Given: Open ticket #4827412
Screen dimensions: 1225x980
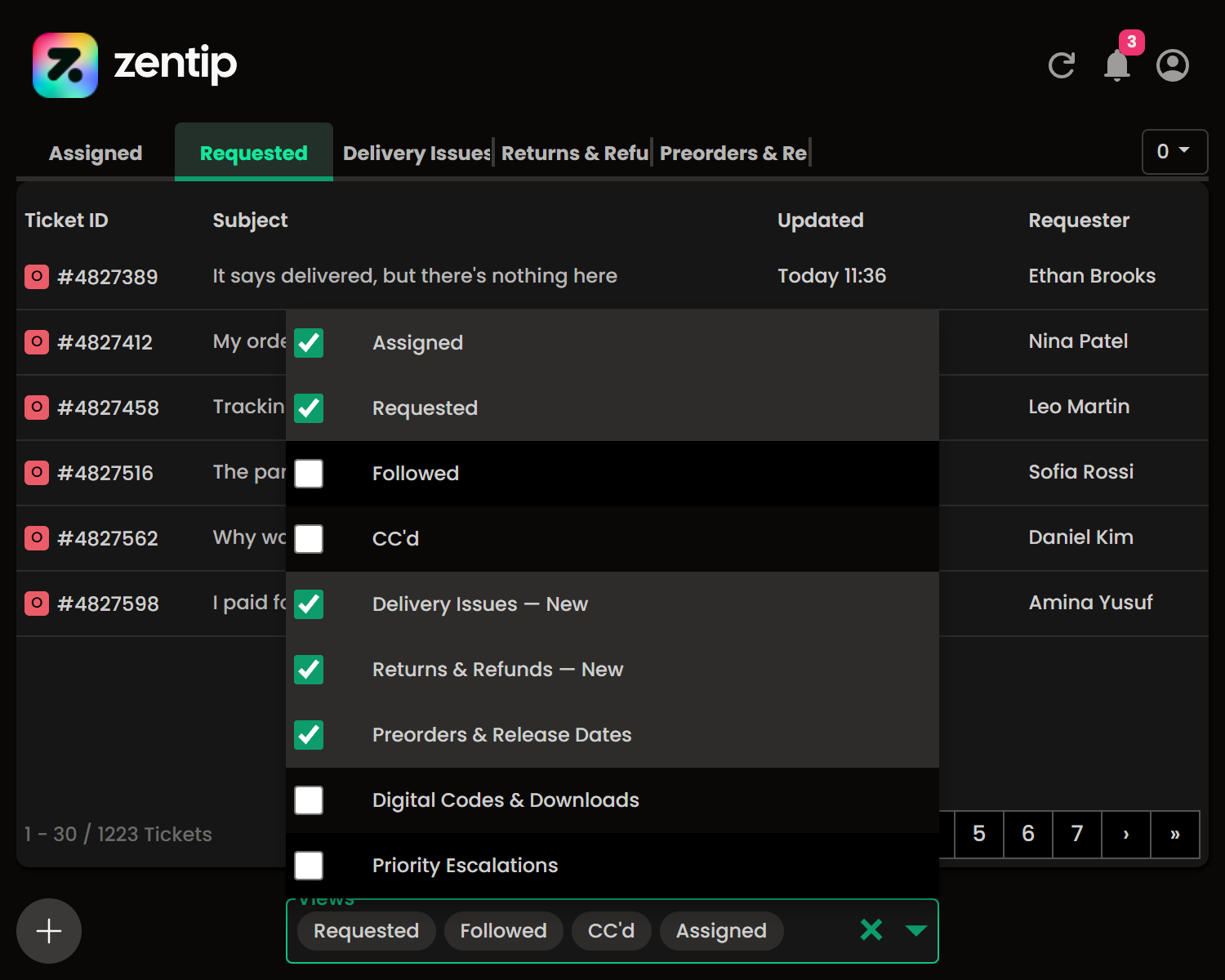Looking at the screenshot, I should [x=105, y=342].
